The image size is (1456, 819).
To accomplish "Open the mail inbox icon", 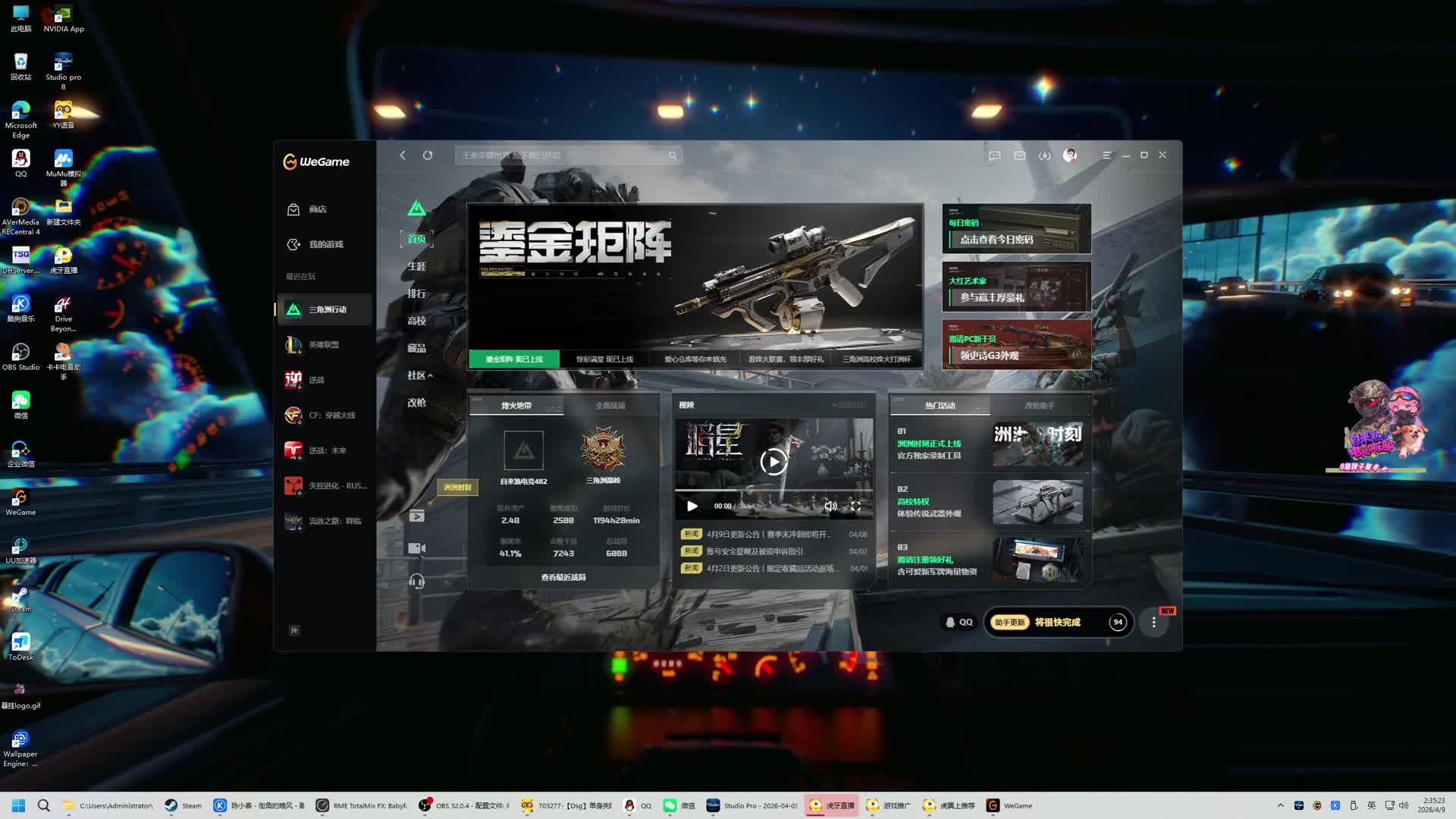I will (1019, 155).
